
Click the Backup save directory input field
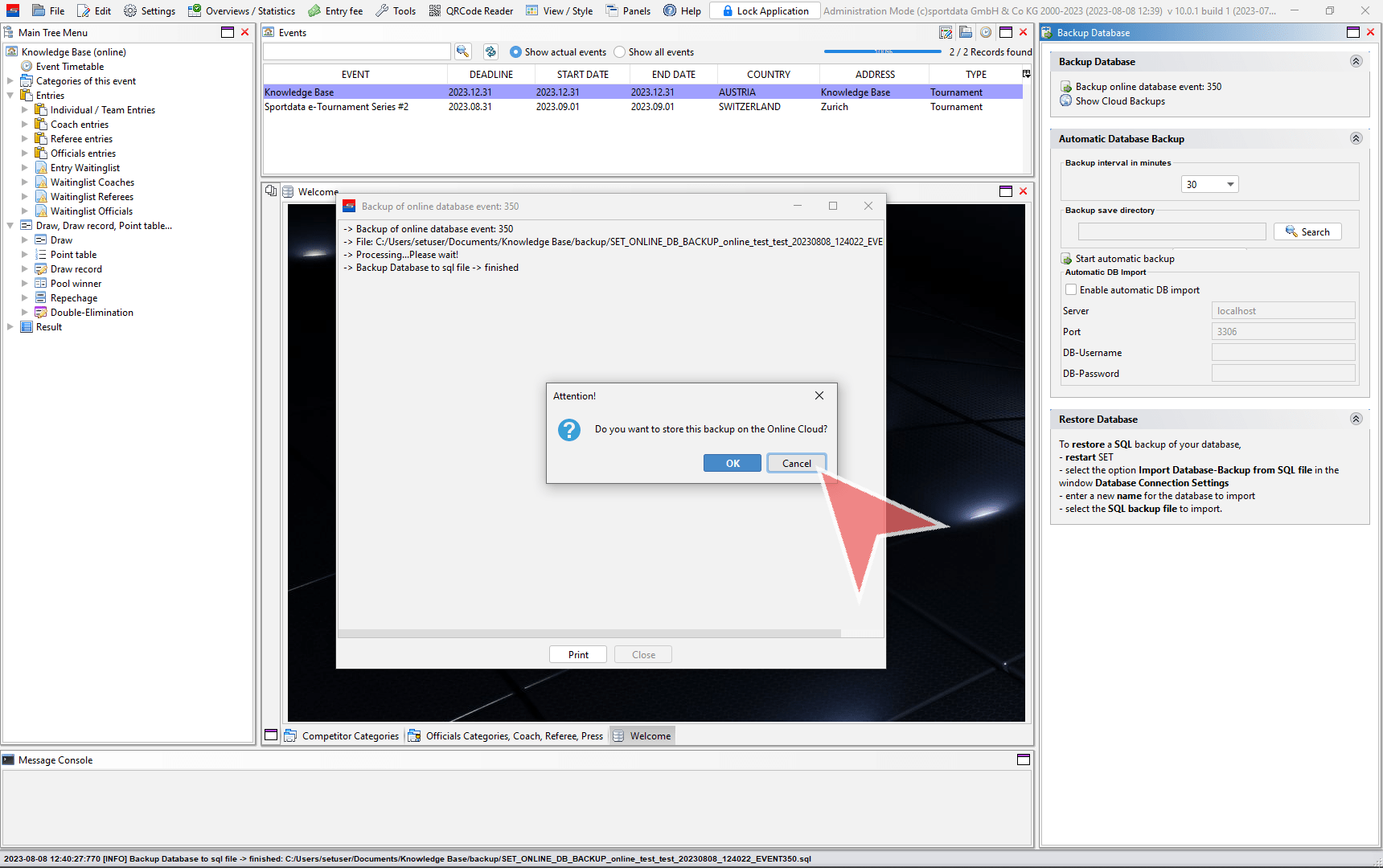click(1172, 232)
